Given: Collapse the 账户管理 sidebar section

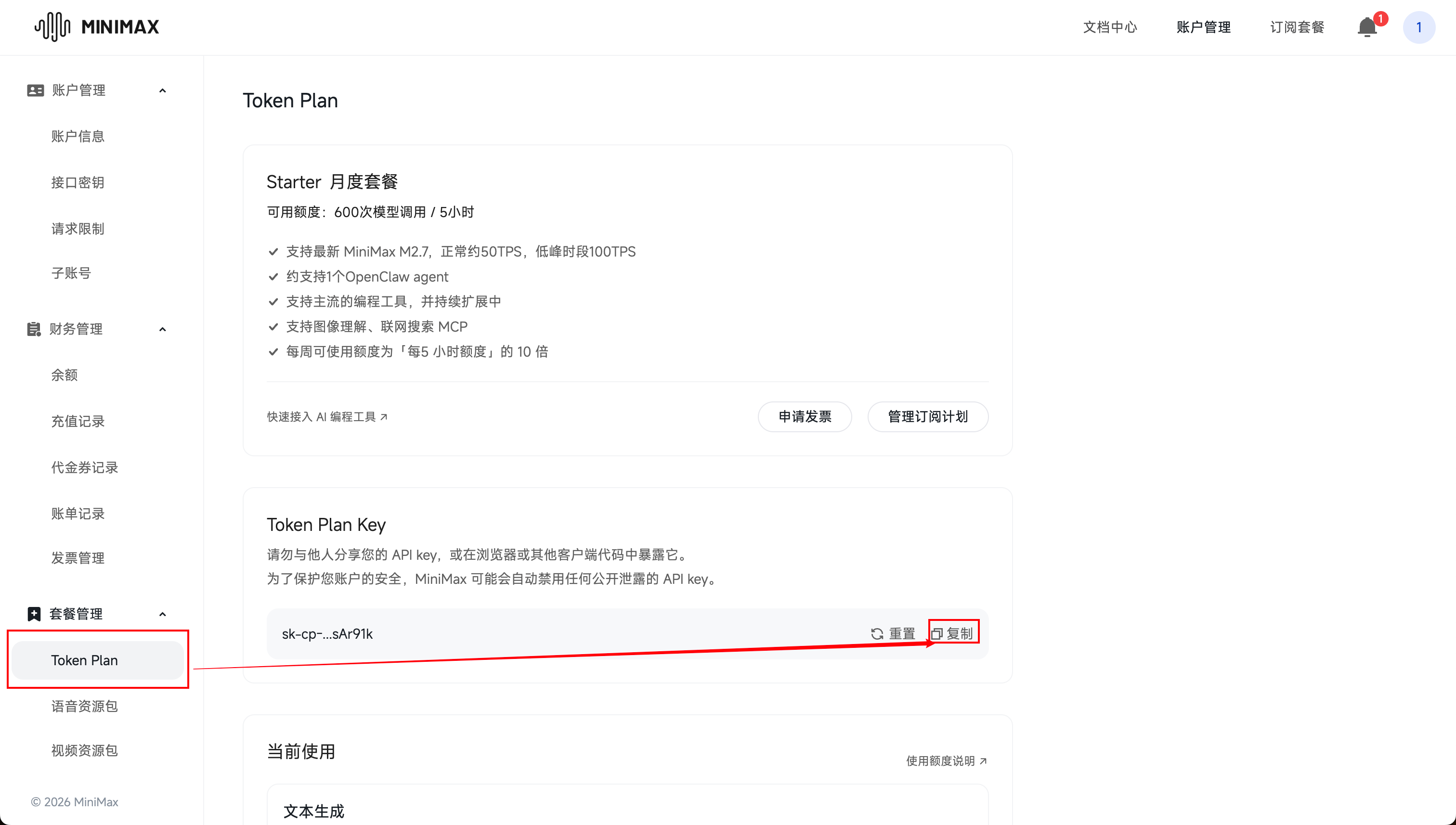Looking at the screenshot, I should click(163, 90).
